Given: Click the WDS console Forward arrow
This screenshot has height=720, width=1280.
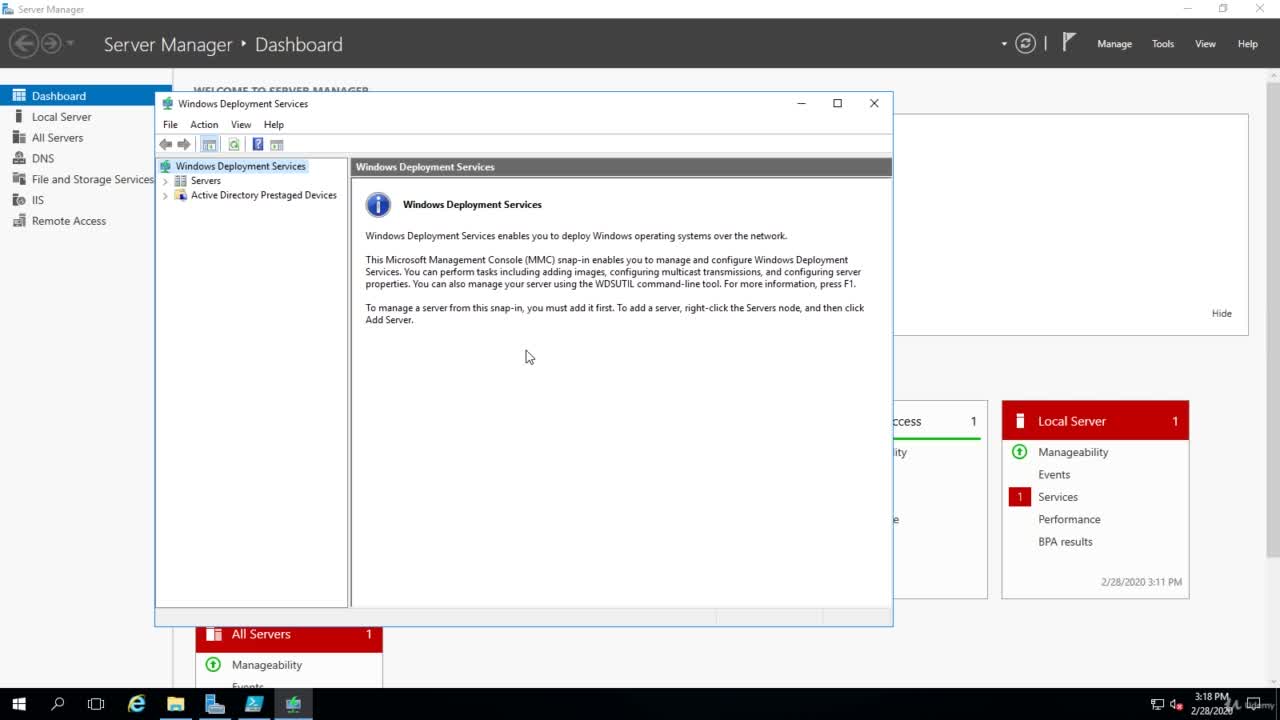Looking at the screenshot, I should coord(184,144).
